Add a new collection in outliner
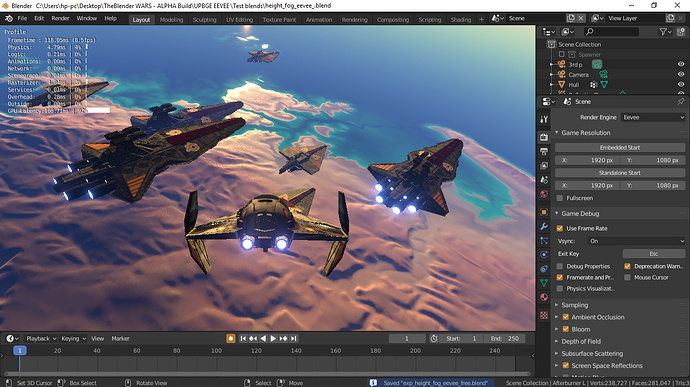The width and height of the screenshot is (690, 387). pyautogui.click(x=681, y=32)
